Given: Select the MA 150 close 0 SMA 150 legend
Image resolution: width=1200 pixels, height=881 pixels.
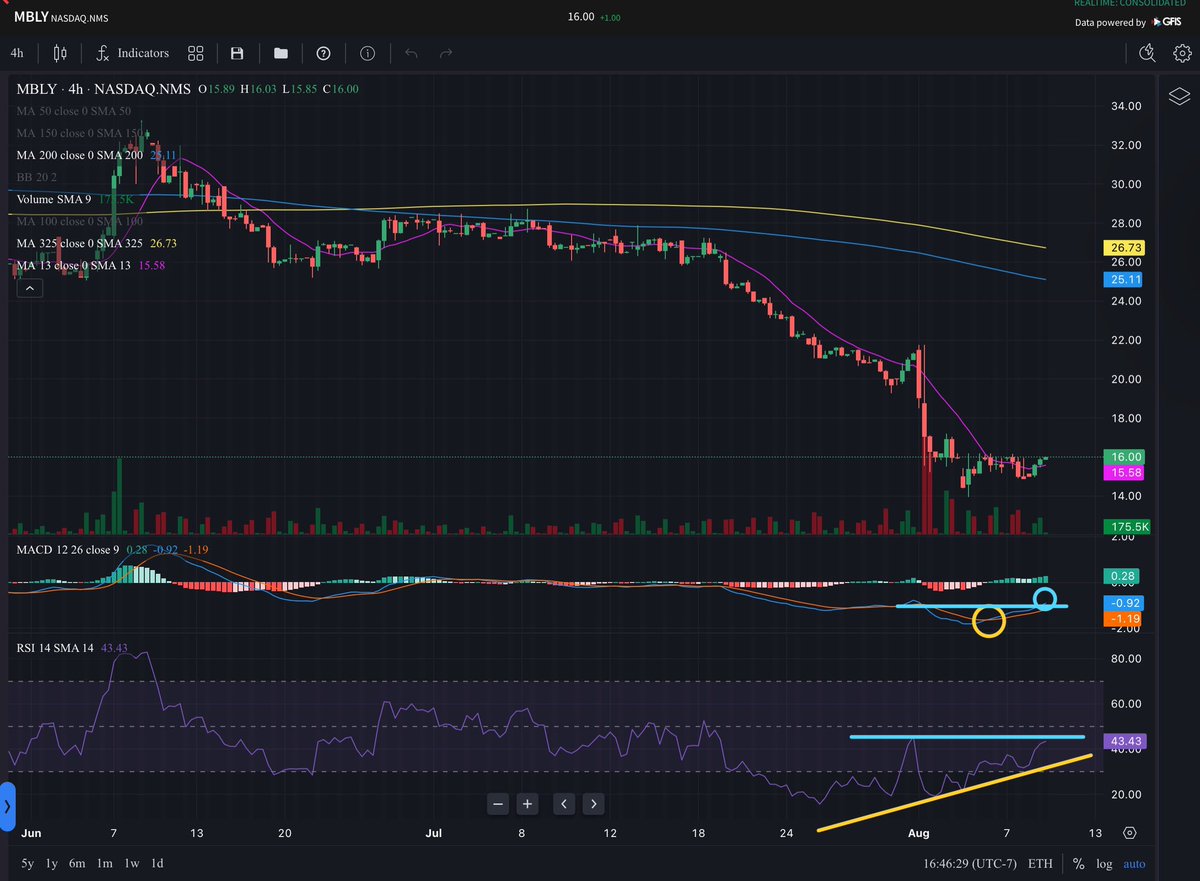Looking at the screenshot, I should (x=81, y=133).
